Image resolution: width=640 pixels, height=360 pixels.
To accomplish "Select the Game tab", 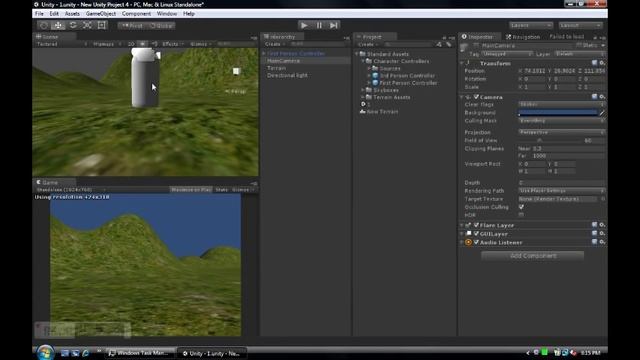I will (x=54, y=182).
